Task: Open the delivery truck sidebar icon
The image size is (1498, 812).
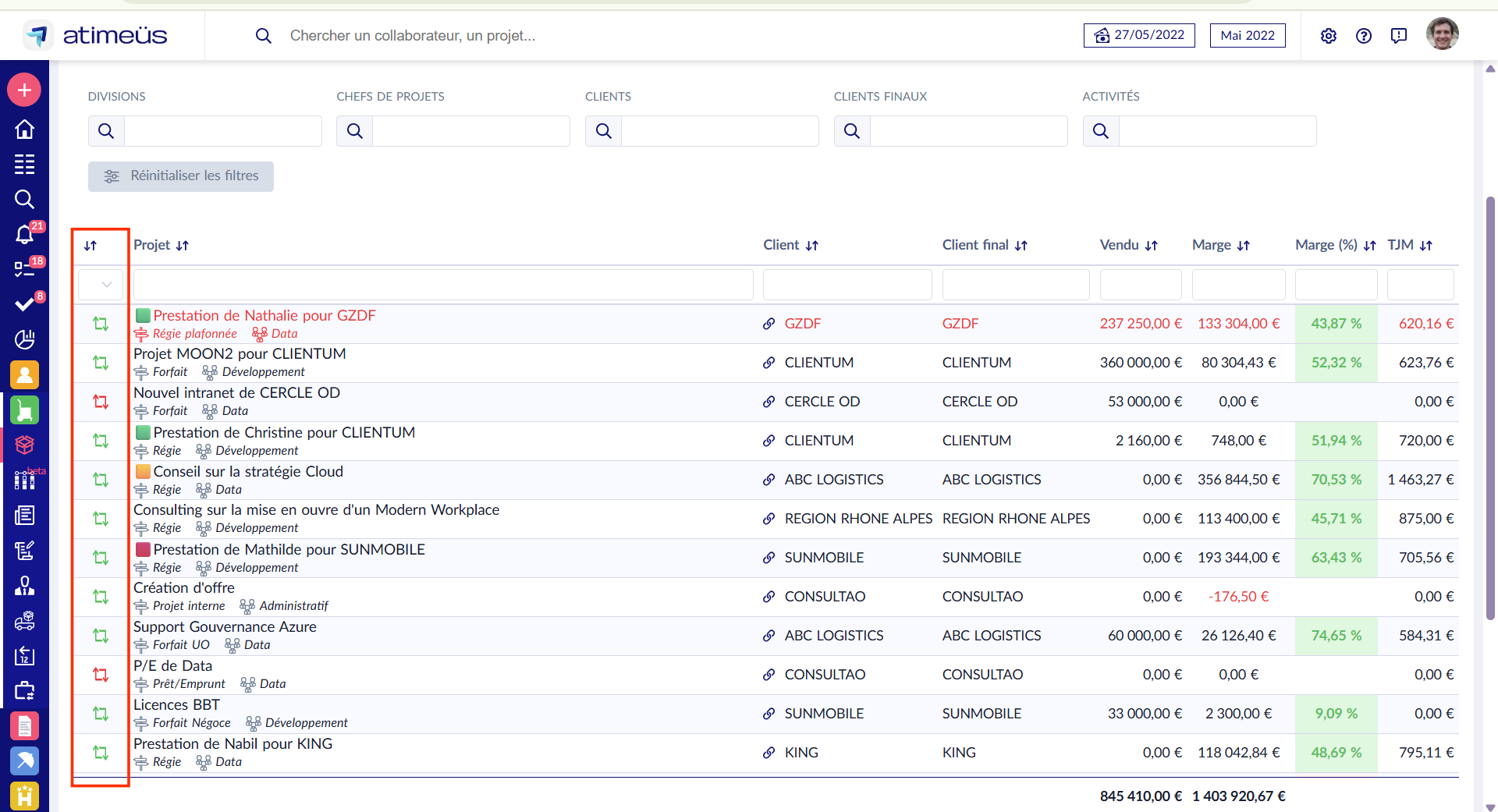Action: pyautogui.click(x=24, y=620)
